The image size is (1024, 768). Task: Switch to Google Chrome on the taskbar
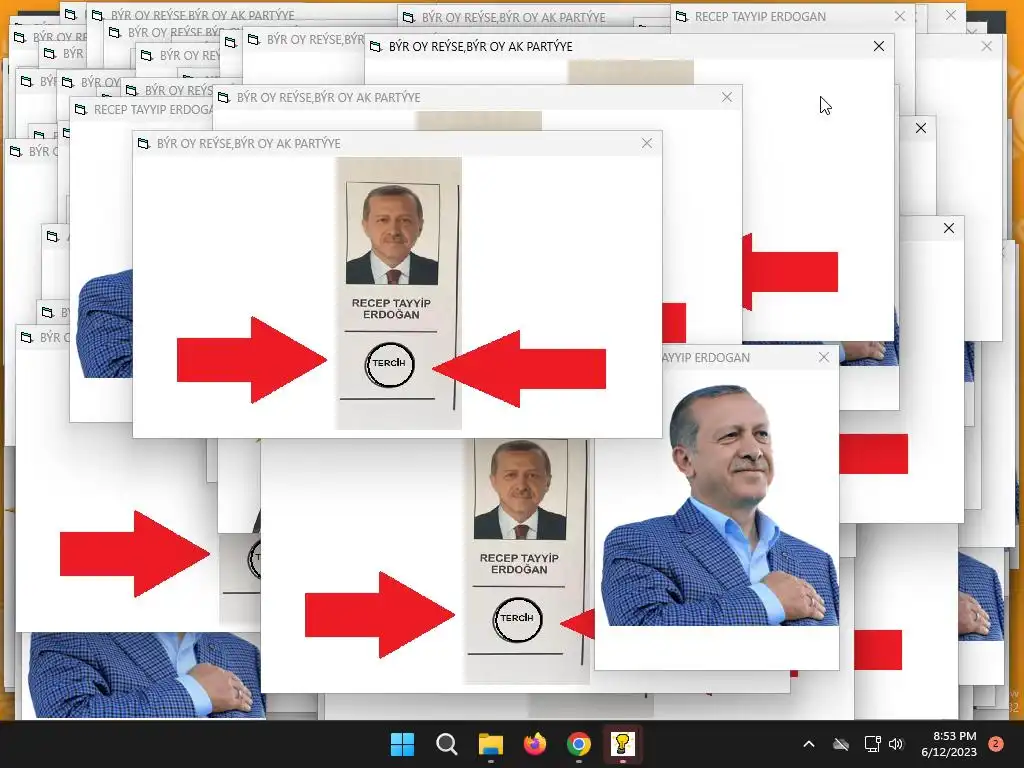579,744
